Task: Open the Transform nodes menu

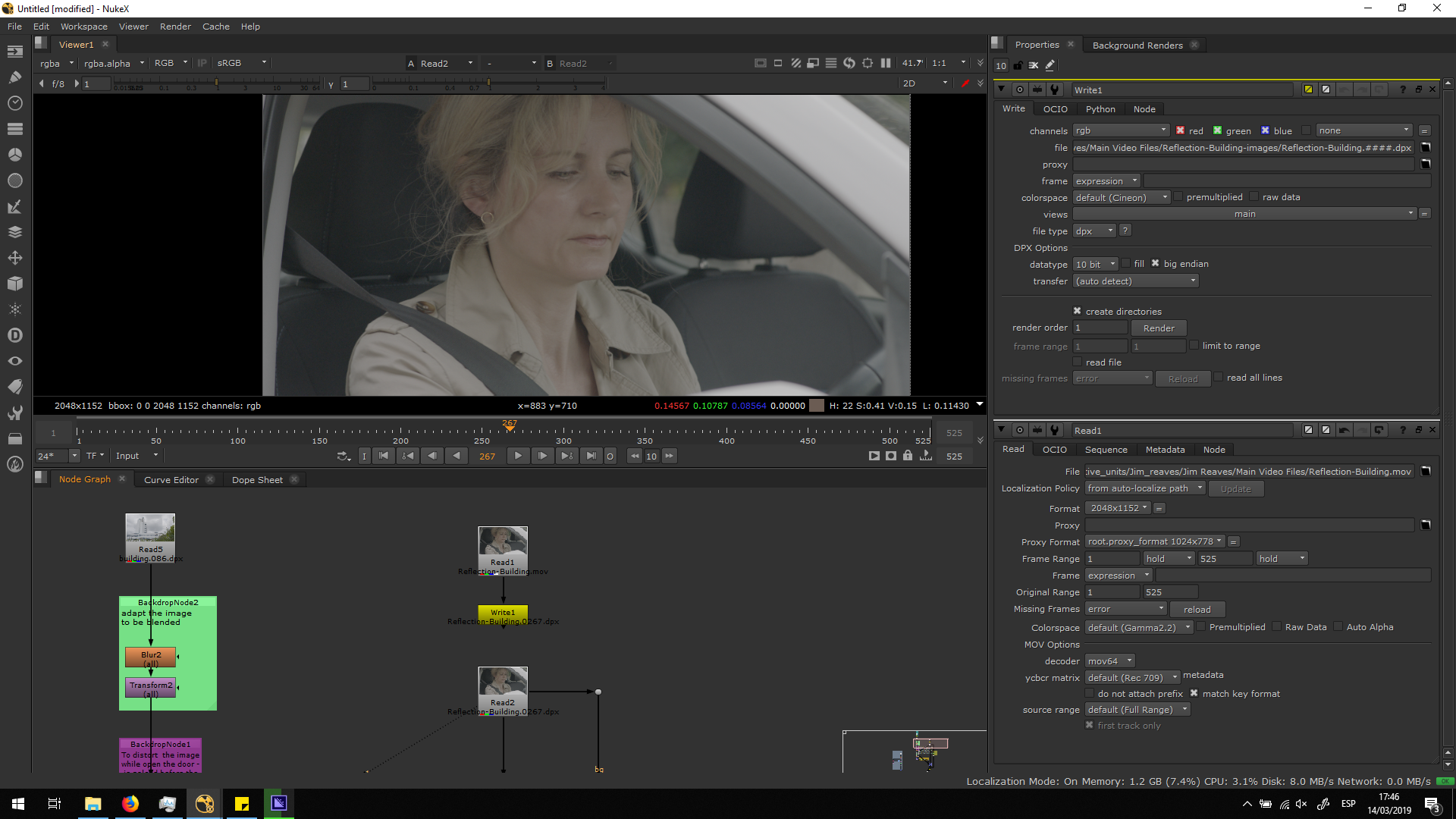Action: coord(14,258)
